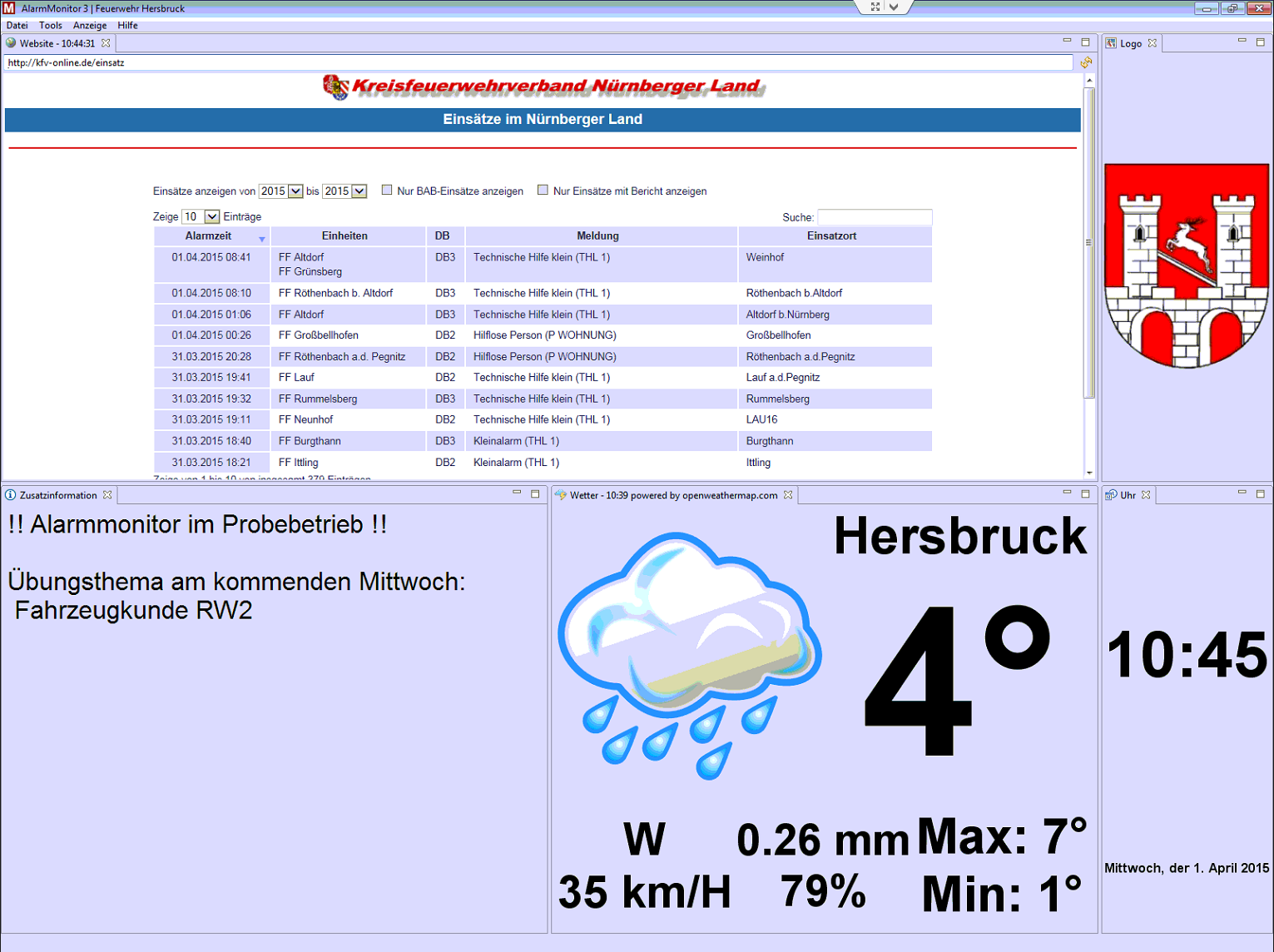Click the Hersbruck coat of arms logo
The height and width of the screenshot is (952, 1274).
(1186, 265)
